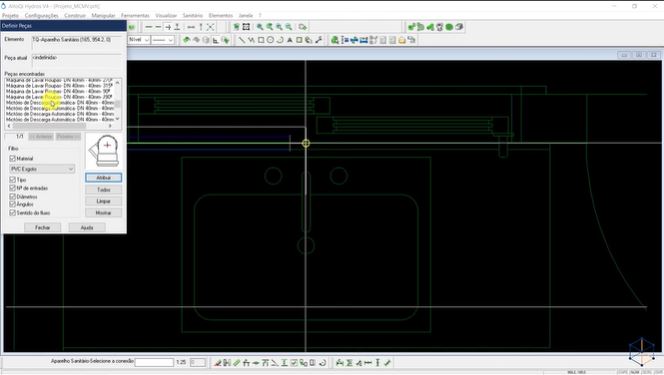This screenshot has width=664, height=375.
Task: Click the green sphere icon in top-right toolbar
Action: [449, 27]
